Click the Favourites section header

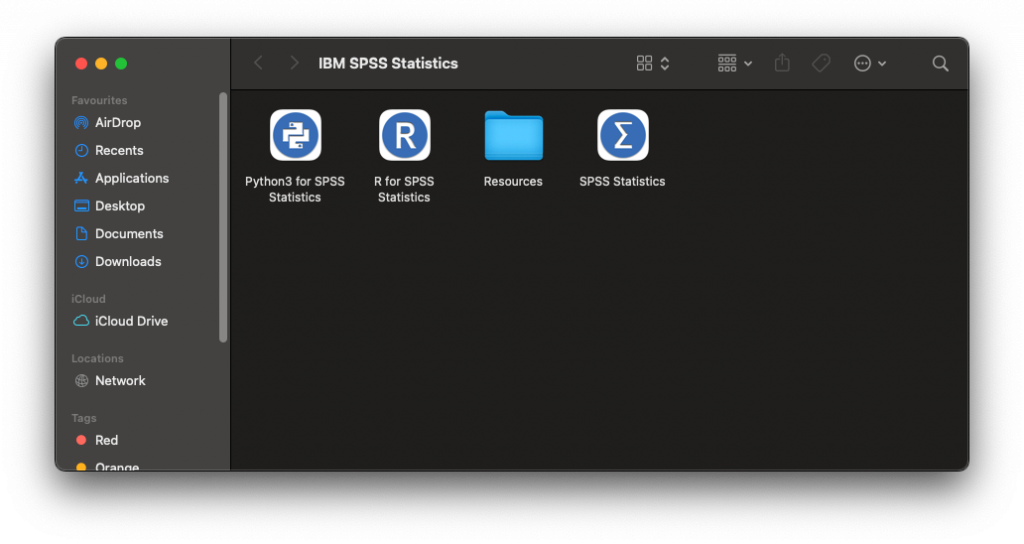coord(99,101)
